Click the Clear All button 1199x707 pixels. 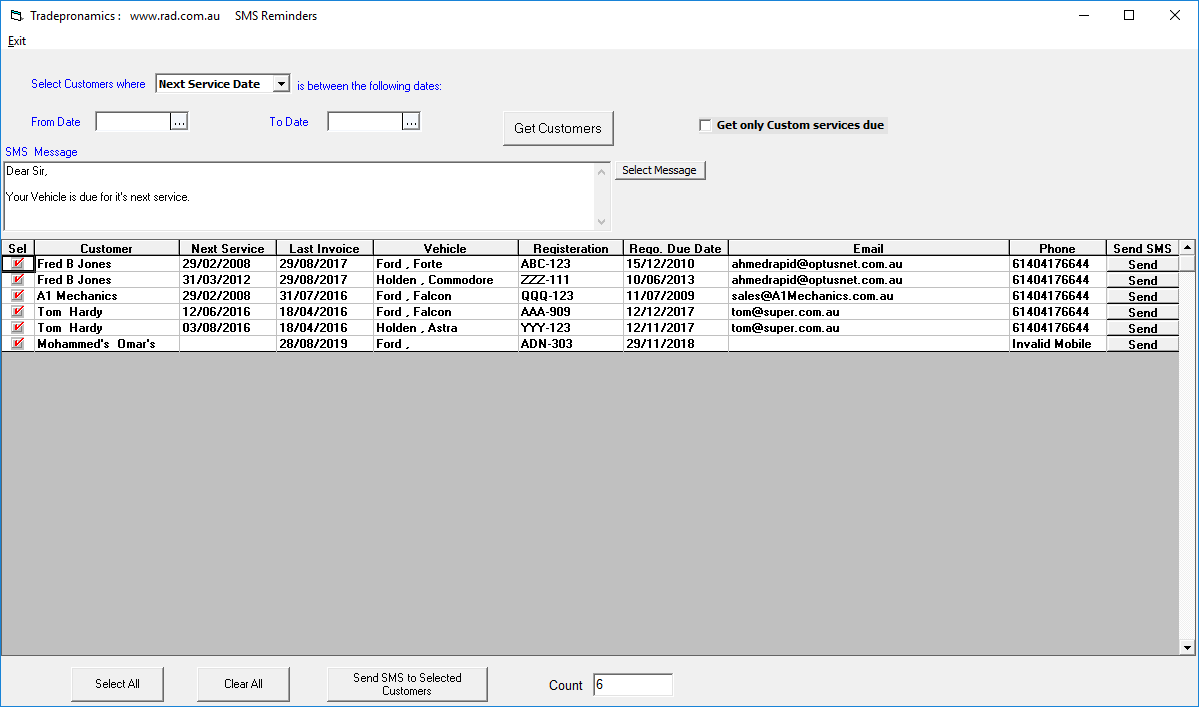(x=243, y=684)
